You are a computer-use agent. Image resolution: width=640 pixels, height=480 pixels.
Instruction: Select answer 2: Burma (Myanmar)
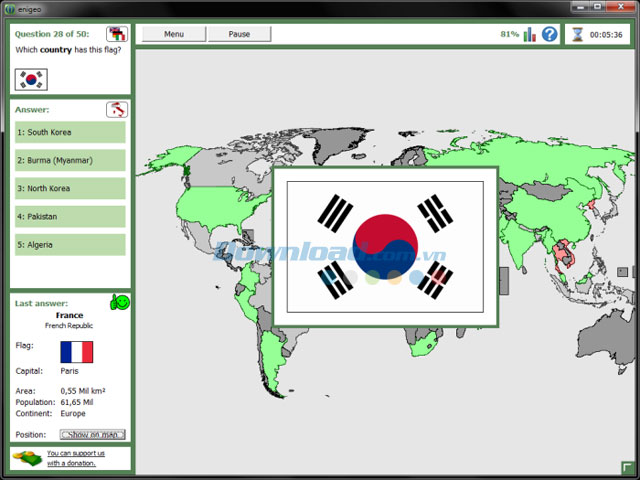tap(70, 160)
